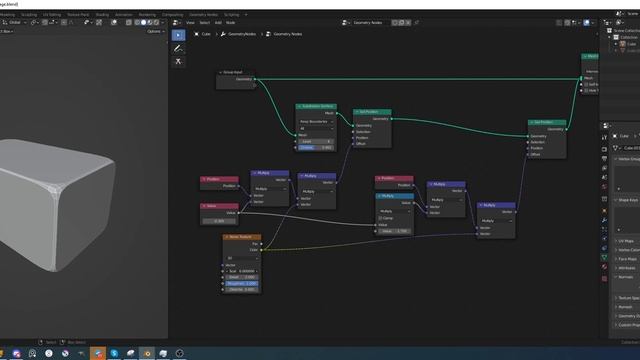Image resolution: width=640 pixels, height=360 pixels.
Task: Switch viewport to wireframe shading
Action: point(137,22)
